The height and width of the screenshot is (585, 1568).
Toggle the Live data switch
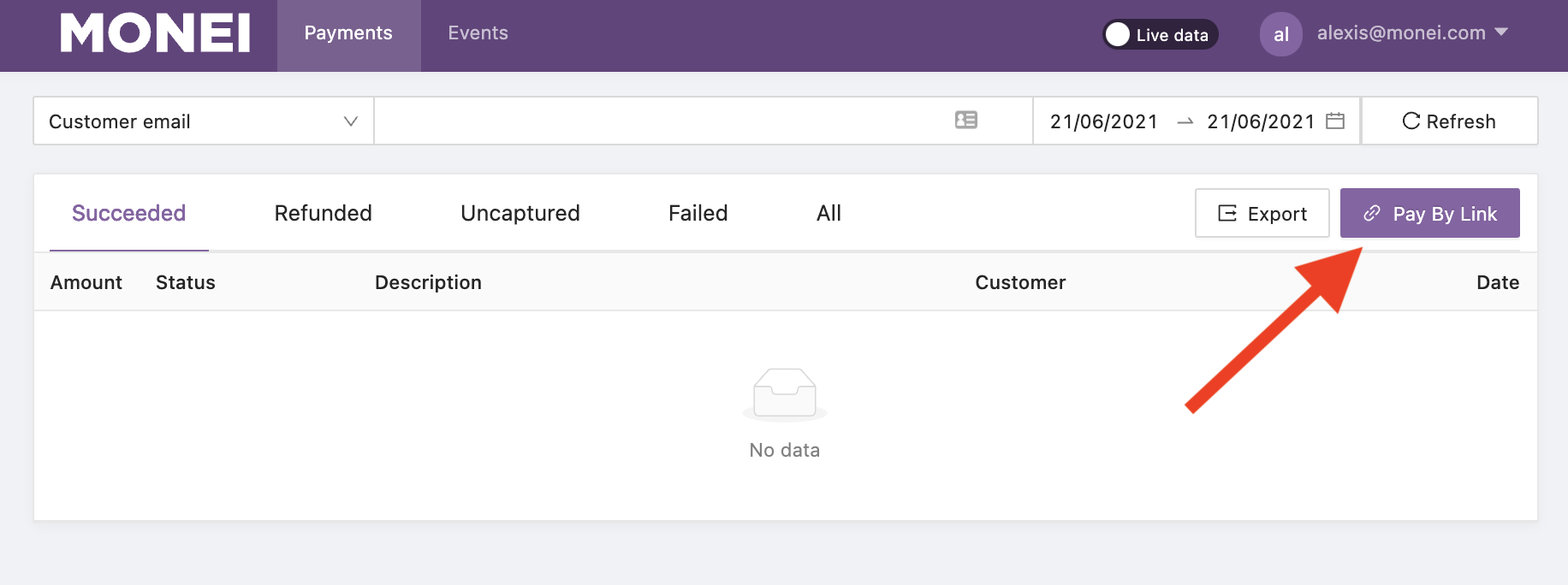[1160, 34]
